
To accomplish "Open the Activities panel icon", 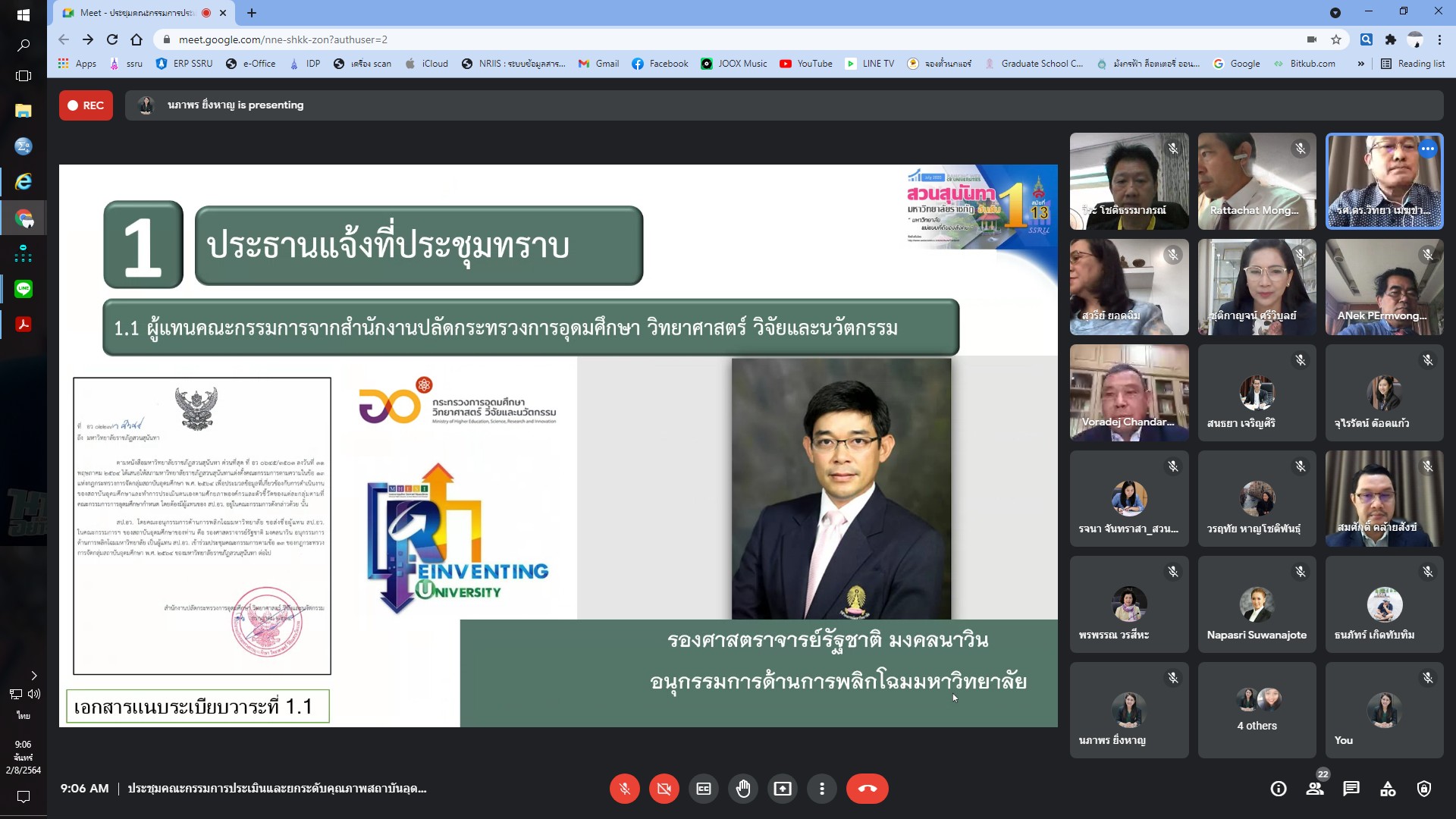I will pyautogui.click(x=1388, y=789).
